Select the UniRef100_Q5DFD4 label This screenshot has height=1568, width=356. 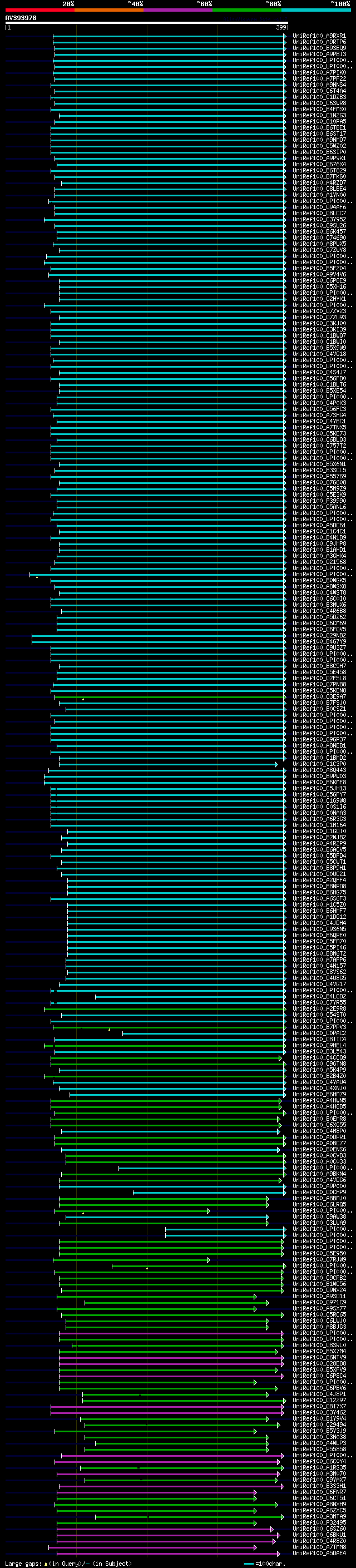click(319, 856)
